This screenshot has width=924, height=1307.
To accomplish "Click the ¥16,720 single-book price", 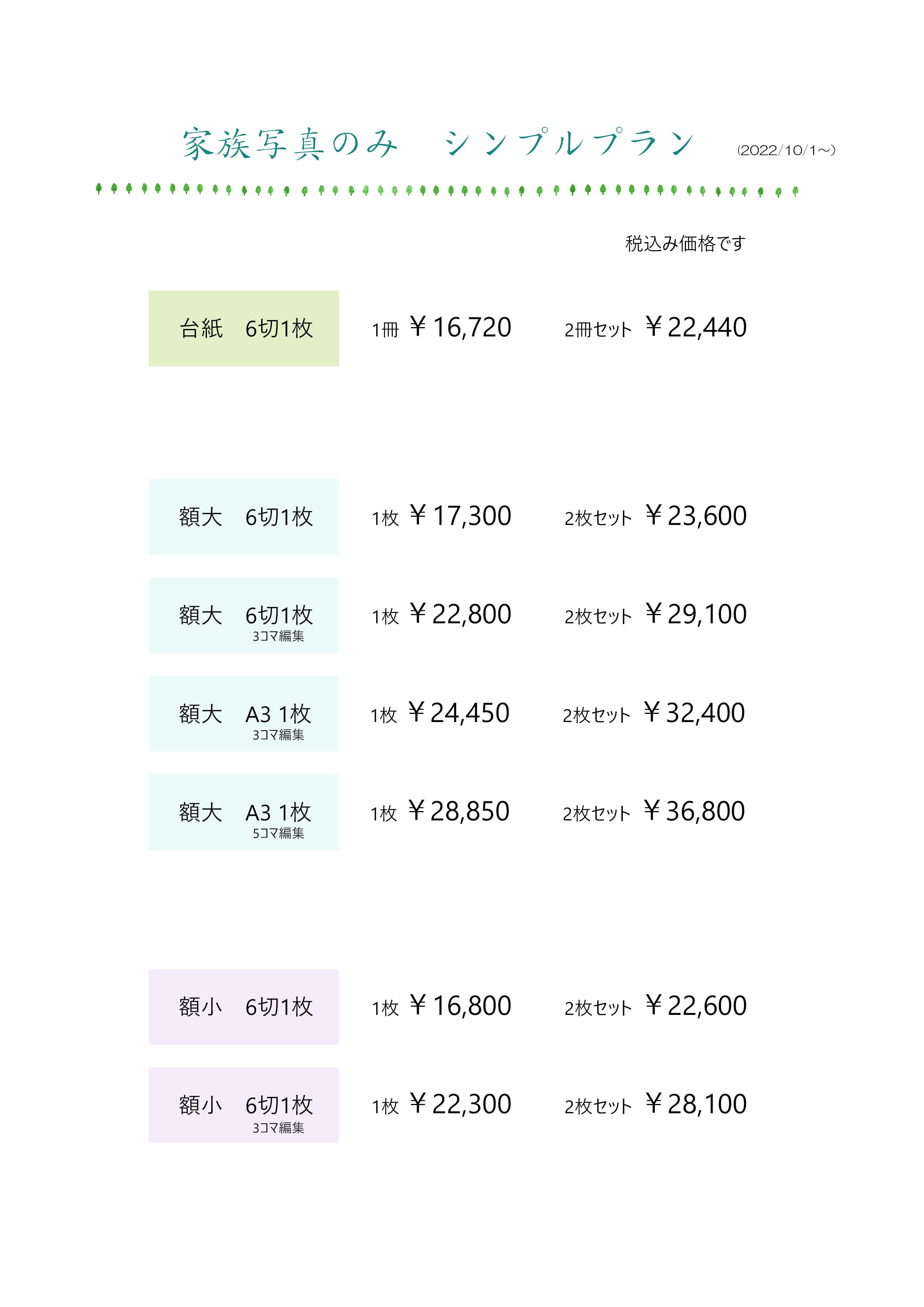I will coord(460,327).
